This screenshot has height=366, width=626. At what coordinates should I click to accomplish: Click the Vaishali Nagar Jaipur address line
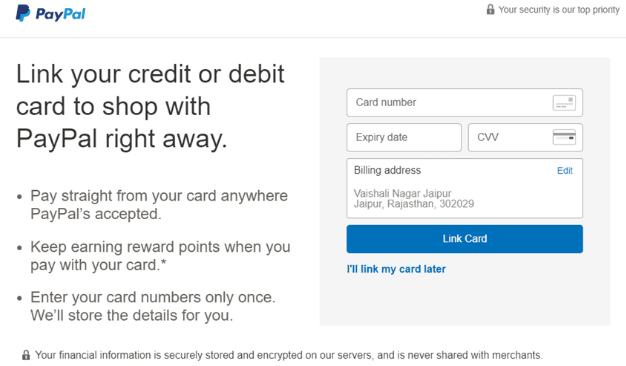pos(402,193)
